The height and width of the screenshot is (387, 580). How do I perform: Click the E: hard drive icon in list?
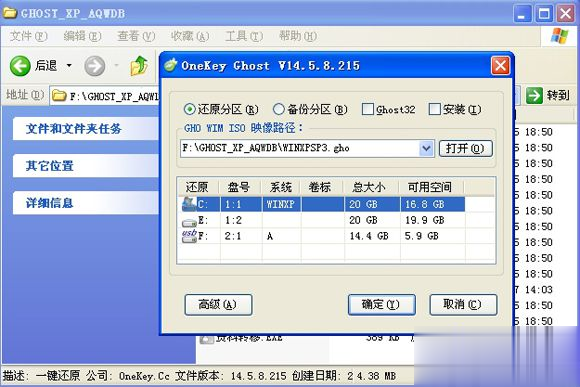click(189, 222)
